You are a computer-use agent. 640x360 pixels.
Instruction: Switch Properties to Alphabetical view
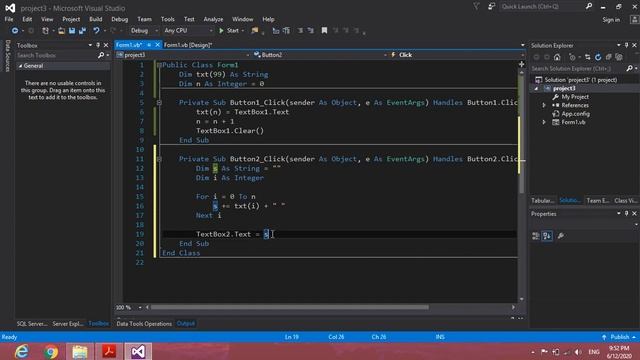tap(547, 236)
